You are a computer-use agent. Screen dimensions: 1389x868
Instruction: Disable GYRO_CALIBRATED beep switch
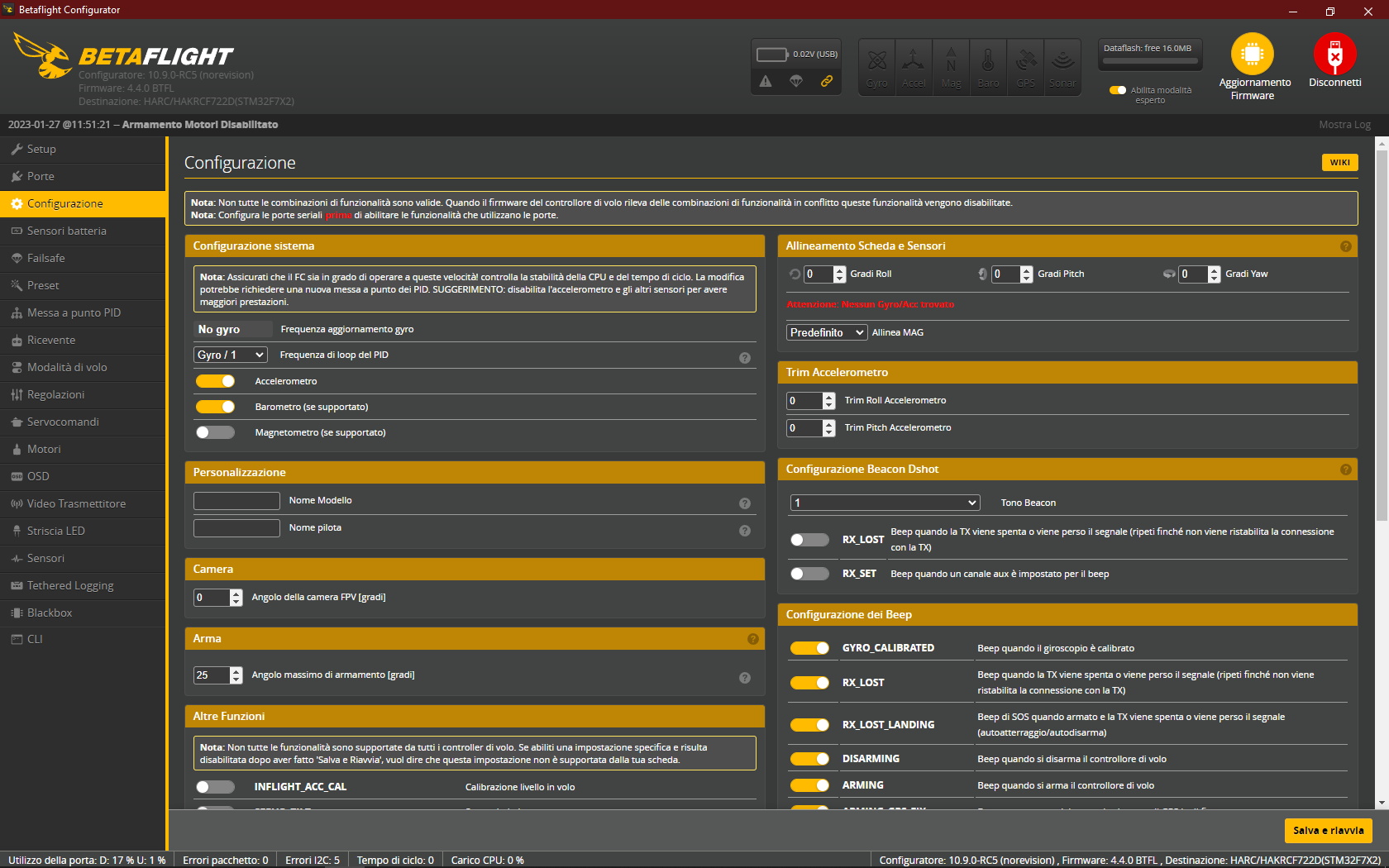[809, 648]
